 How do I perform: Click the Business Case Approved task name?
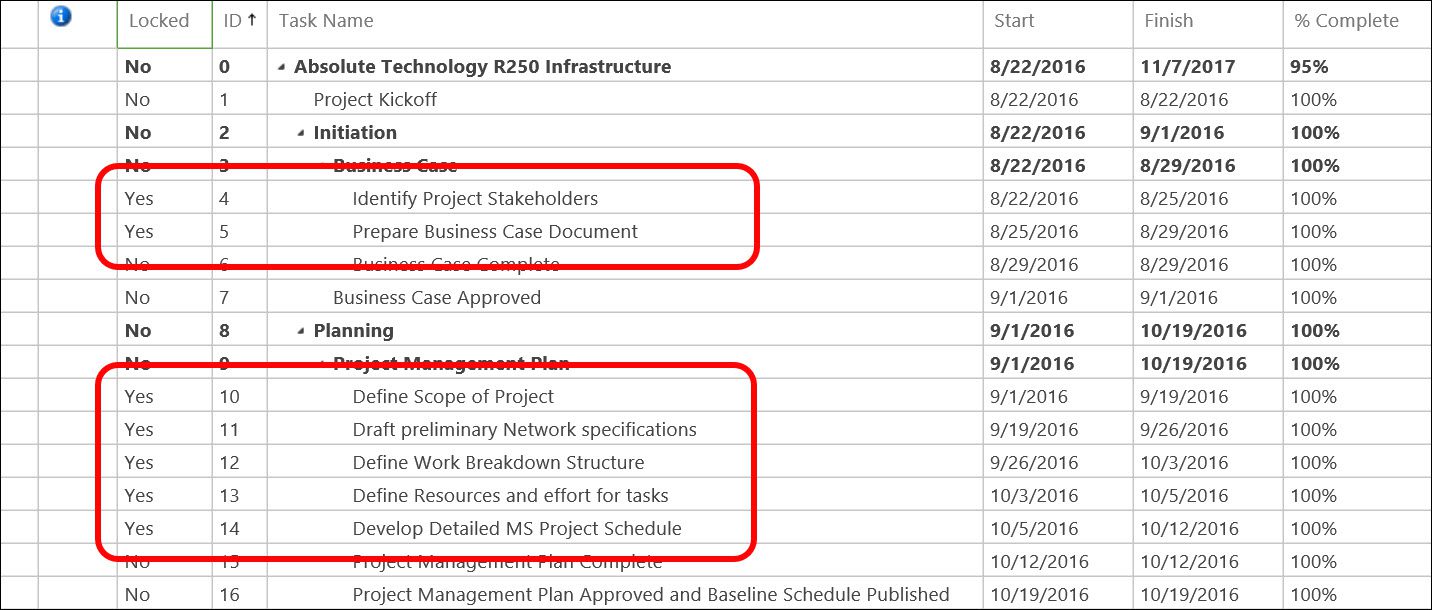click(x=437, y=298)
